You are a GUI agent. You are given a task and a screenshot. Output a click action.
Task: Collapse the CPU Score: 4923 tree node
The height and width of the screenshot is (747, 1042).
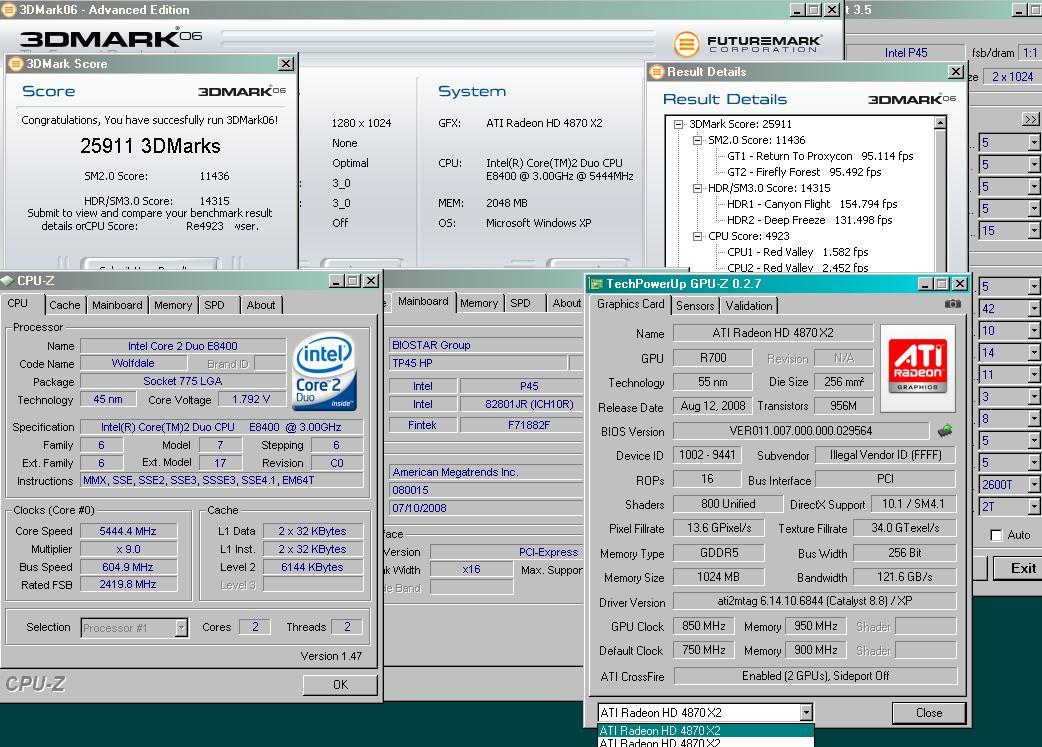click(697, 236)
